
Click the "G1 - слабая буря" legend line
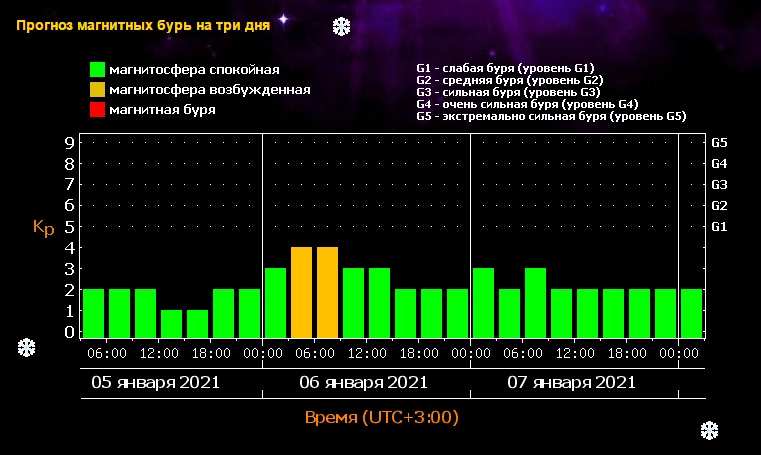point(497,68)
